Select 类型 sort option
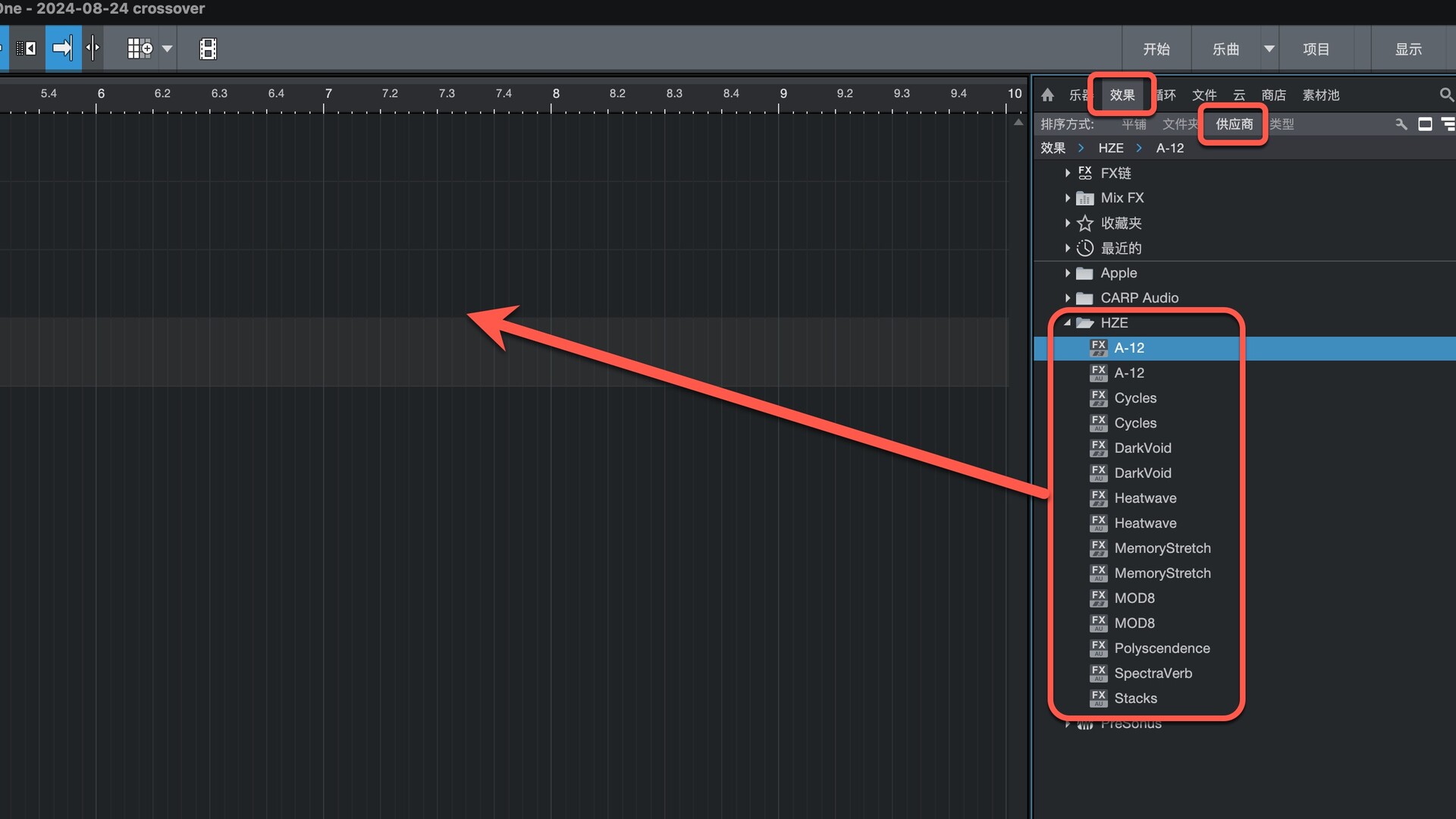The height and width of the screenshot is (819, 1456). pyautogui.click(x=1282, y=124)
